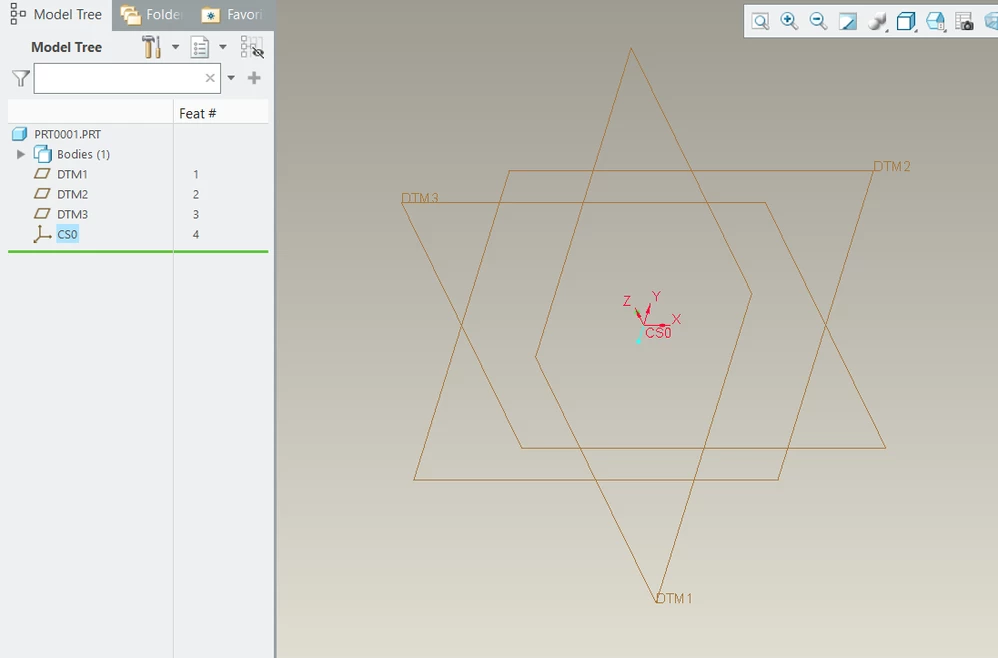The height and width of the screenshot is (658, 998).
Task: Switch to the Model Tree tab
Action: click(56, 15)
